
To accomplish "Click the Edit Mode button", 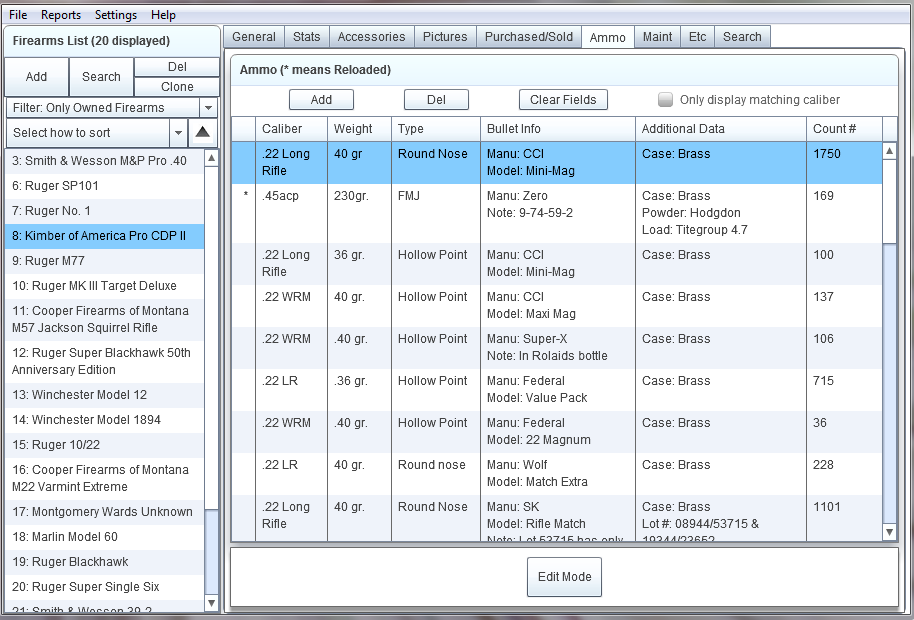I will 564,577.
